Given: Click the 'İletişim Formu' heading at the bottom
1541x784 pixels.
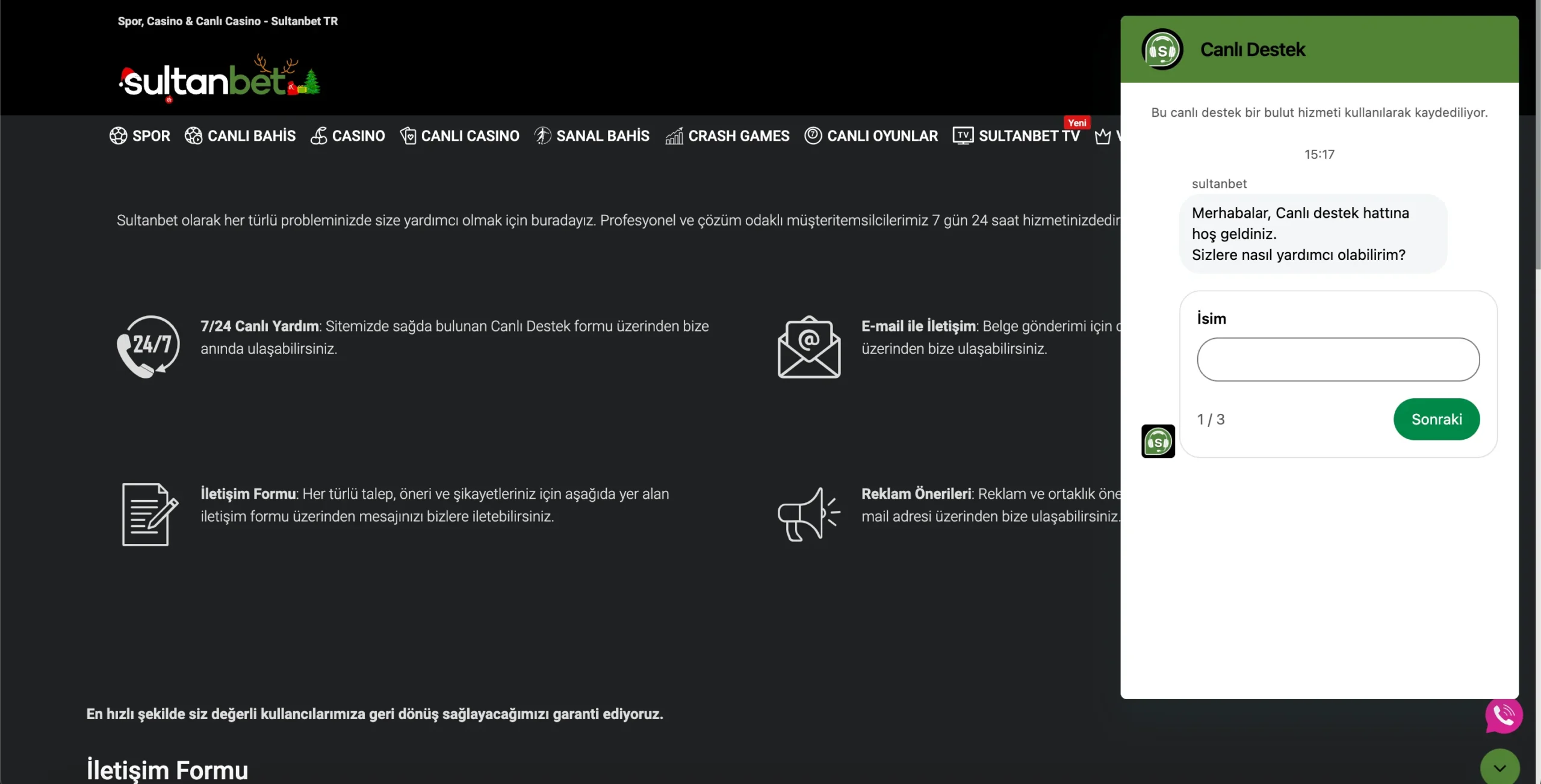Looking at the screenshot, I should (167, 770).
